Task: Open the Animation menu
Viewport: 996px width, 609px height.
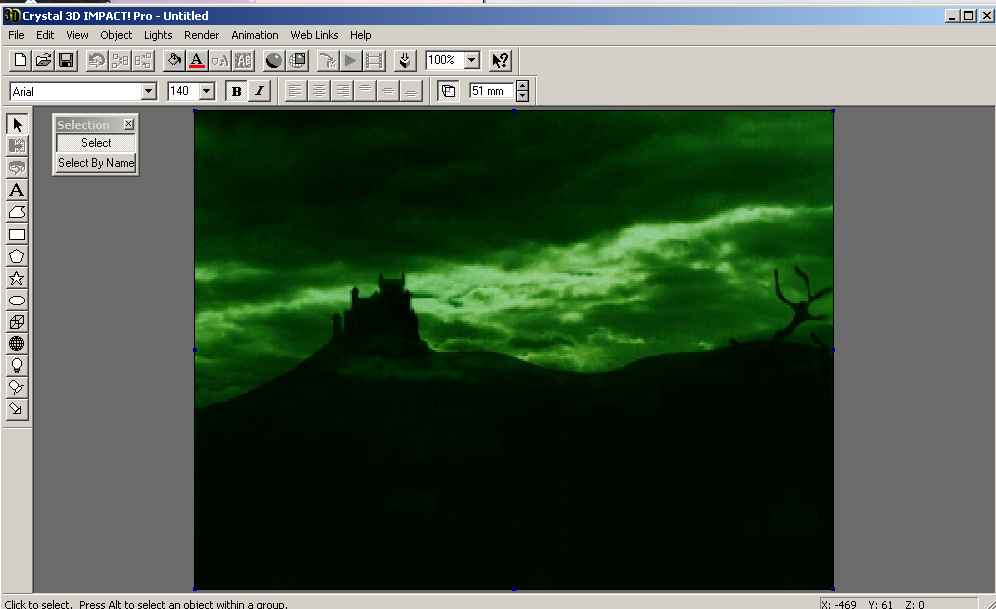Action: (255, 35)
